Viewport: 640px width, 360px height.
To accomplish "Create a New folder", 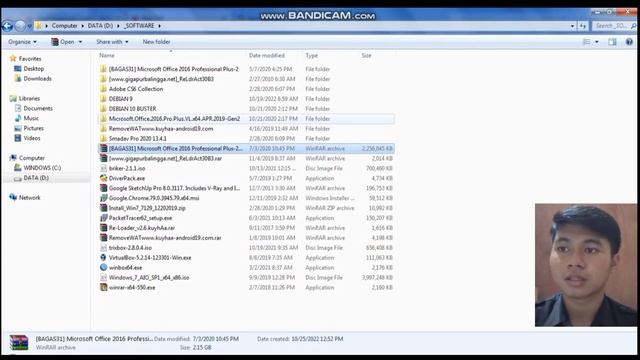I will [x=156, y=42].
